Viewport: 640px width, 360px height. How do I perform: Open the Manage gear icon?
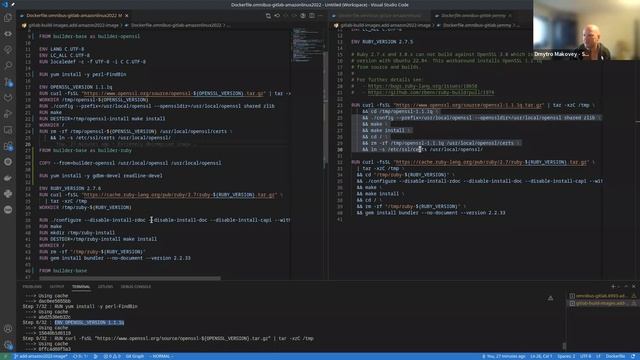[x=8, y=345]
